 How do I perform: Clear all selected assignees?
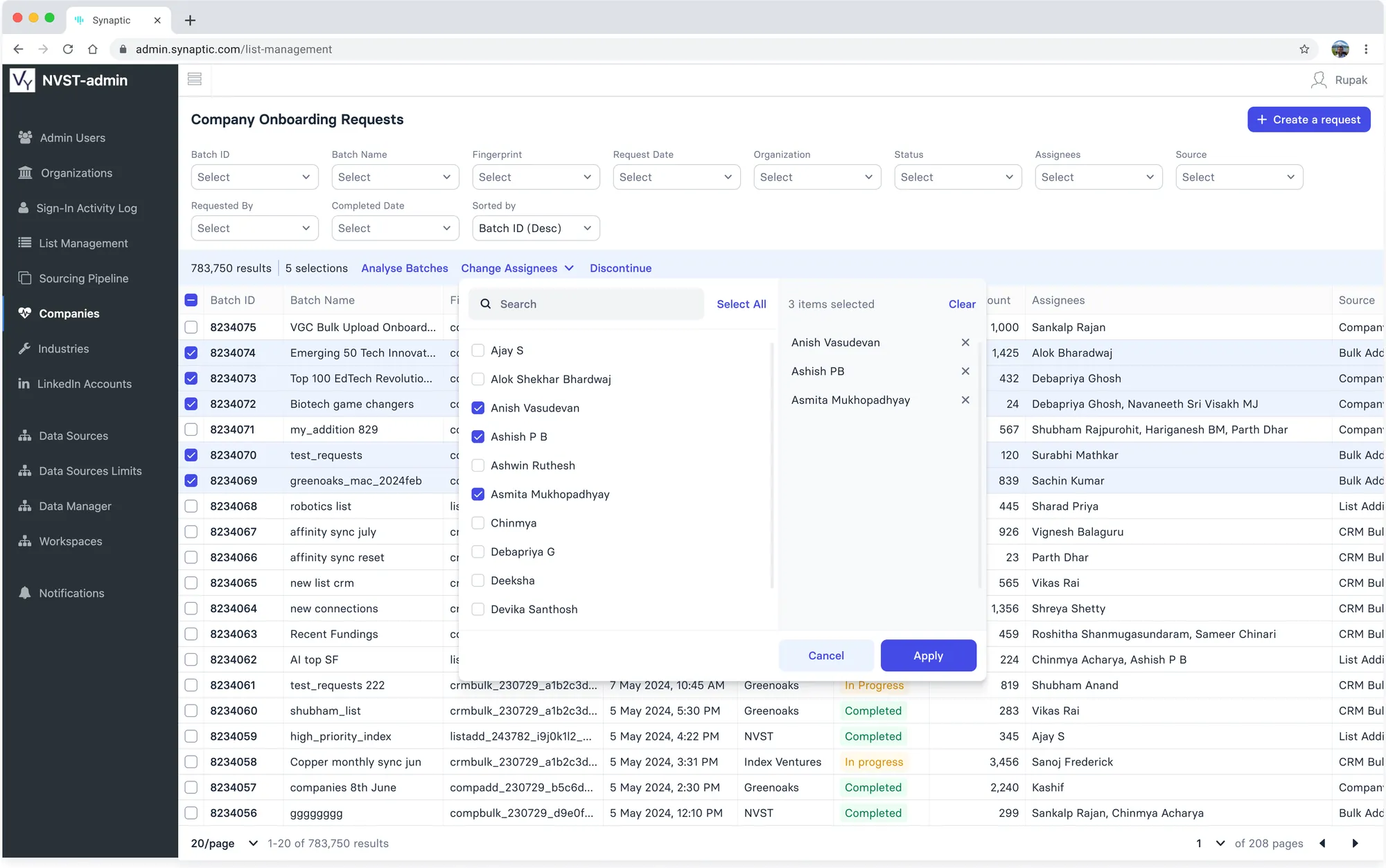[x=962, y=304]
